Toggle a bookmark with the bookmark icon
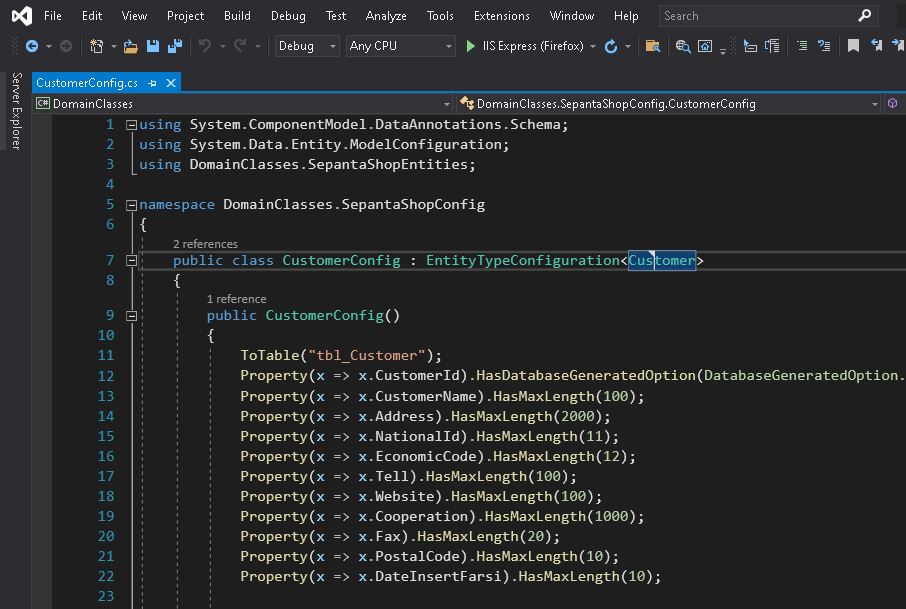Image resolution: width=906 pixels, height=609 pixels. point(853,46)
